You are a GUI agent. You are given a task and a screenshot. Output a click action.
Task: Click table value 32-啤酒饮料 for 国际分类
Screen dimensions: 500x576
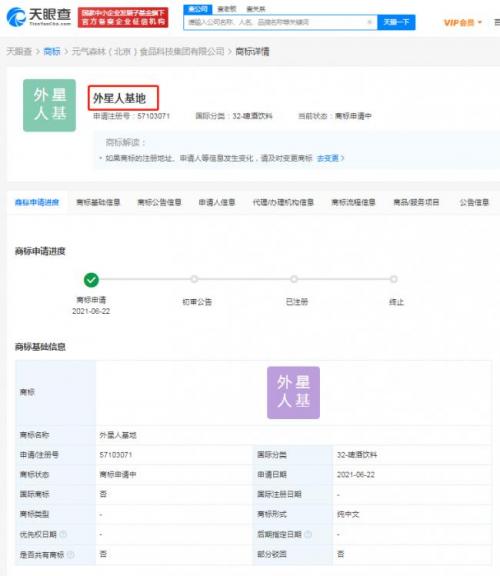[357, 455]
